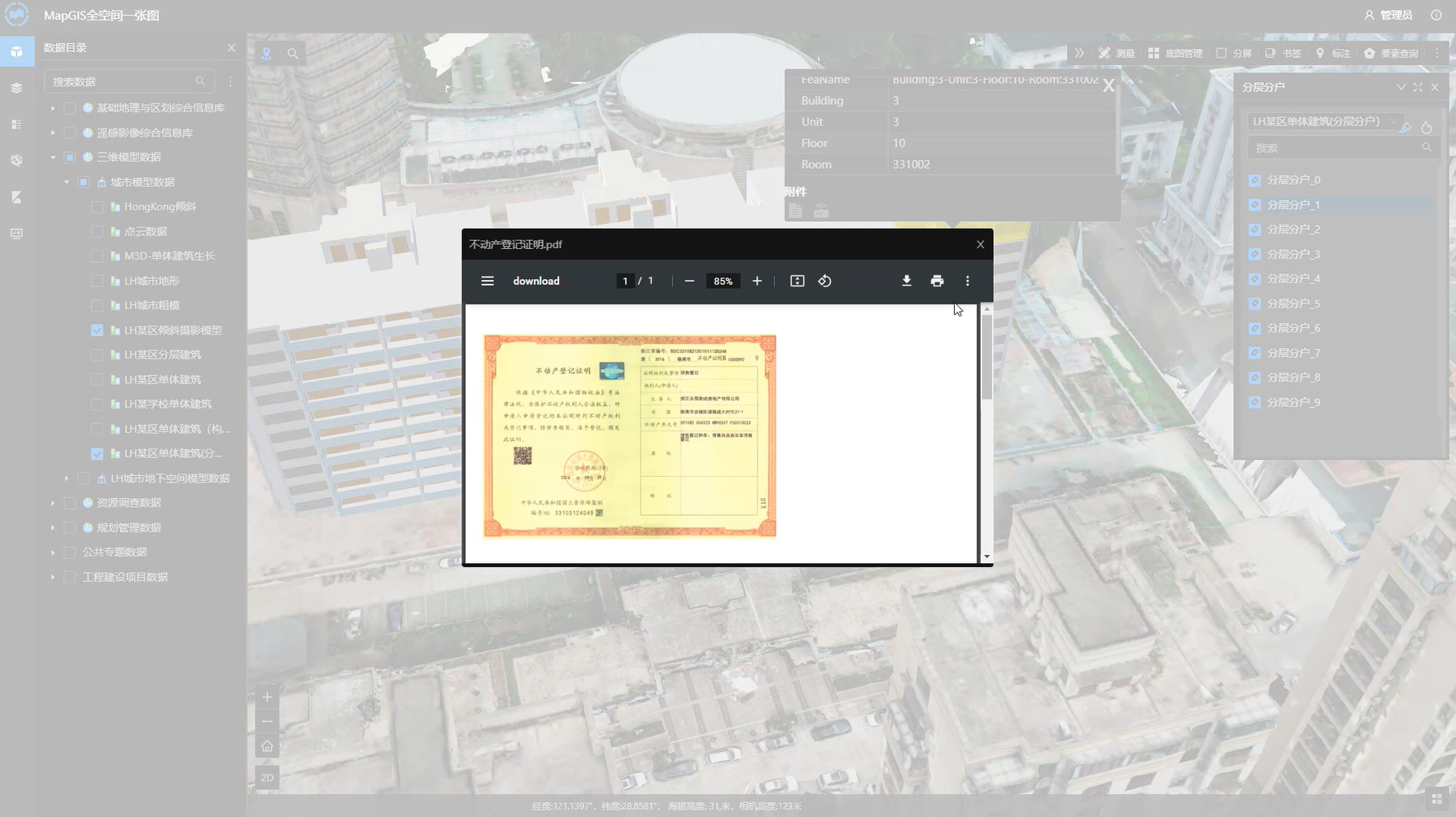Print the PDF document
Screen dimensions: 1456x817
point(937,281)
